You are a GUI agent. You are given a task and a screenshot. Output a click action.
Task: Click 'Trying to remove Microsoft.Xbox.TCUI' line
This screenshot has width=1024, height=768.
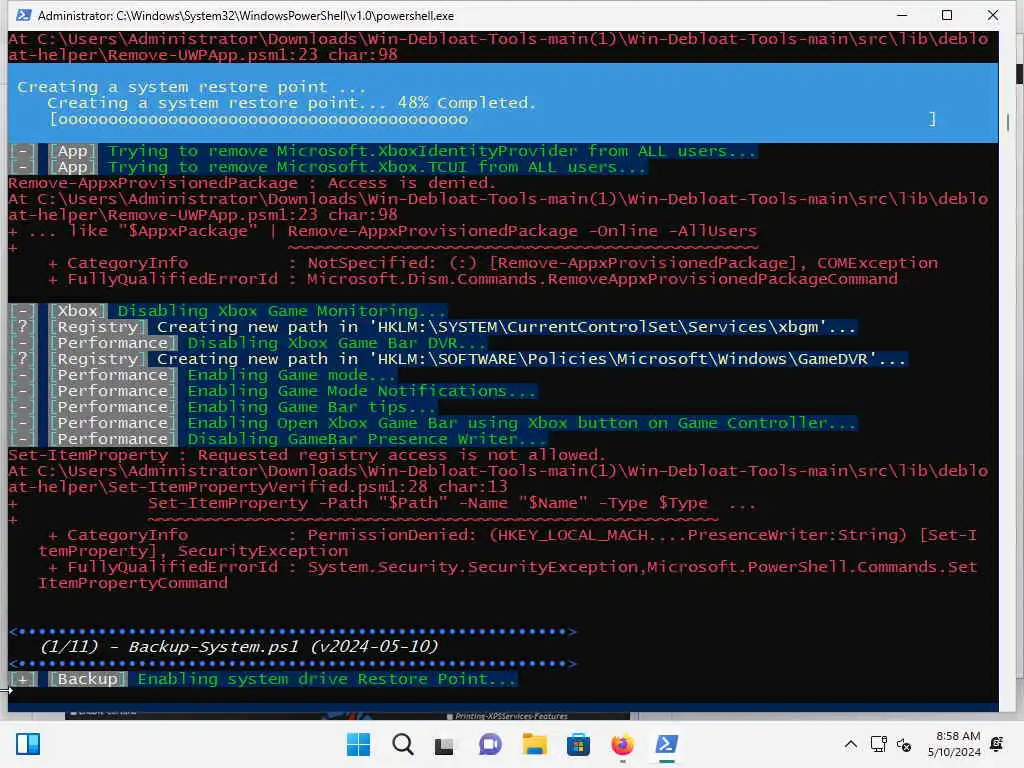377,167
